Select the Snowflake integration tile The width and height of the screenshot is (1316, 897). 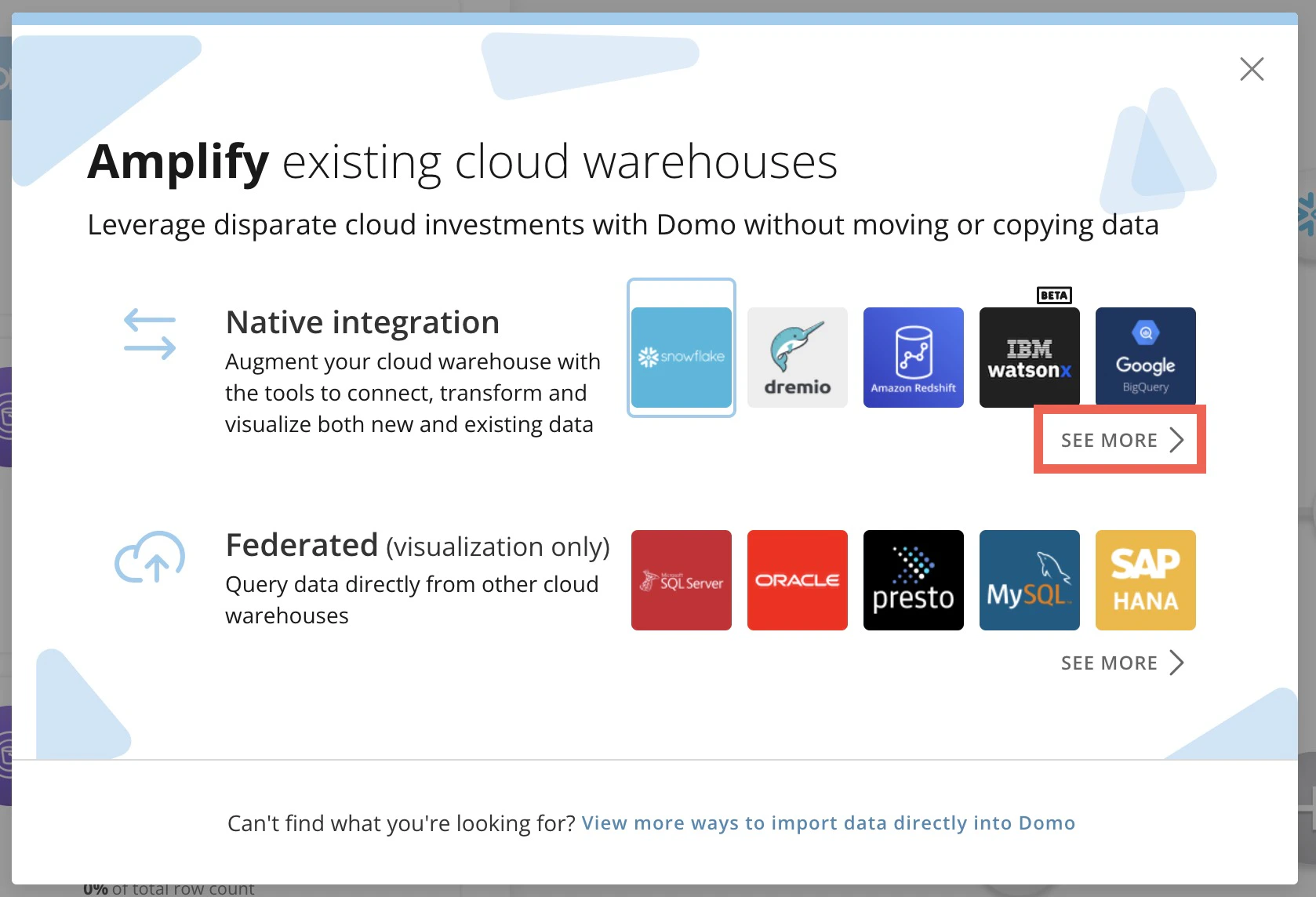(x=682, y=358)
